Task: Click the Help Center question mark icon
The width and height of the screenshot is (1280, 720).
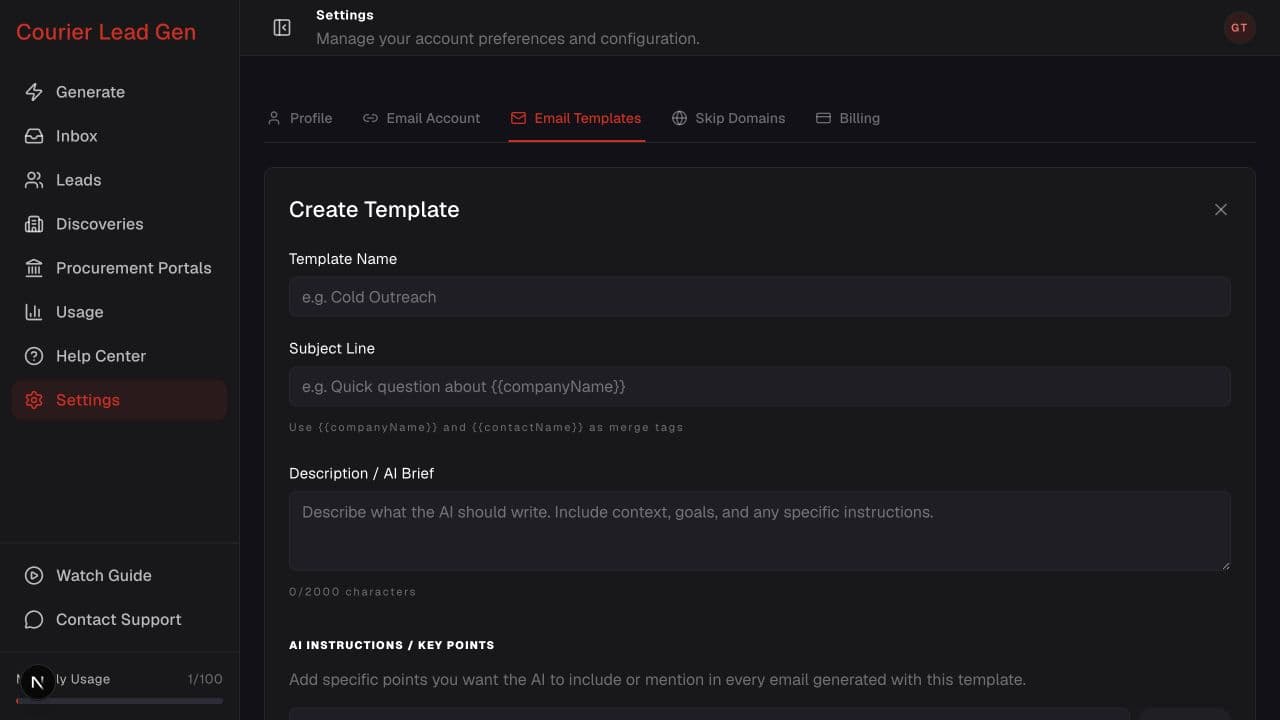Action: click(x=34, y=356)
